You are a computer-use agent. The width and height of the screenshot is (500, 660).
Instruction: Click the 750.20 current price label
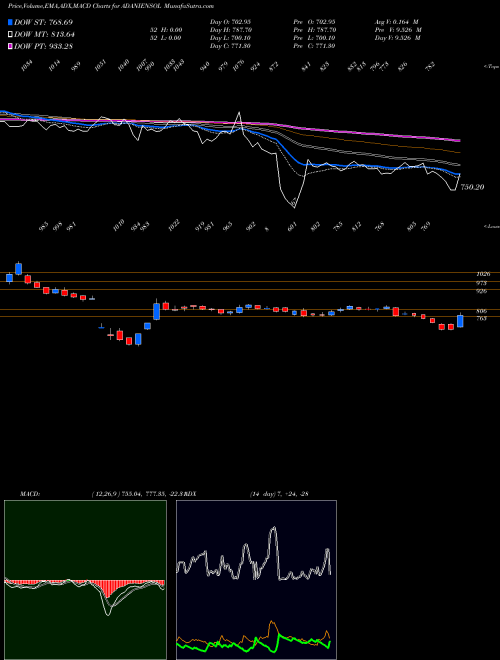tap(472, 187)
